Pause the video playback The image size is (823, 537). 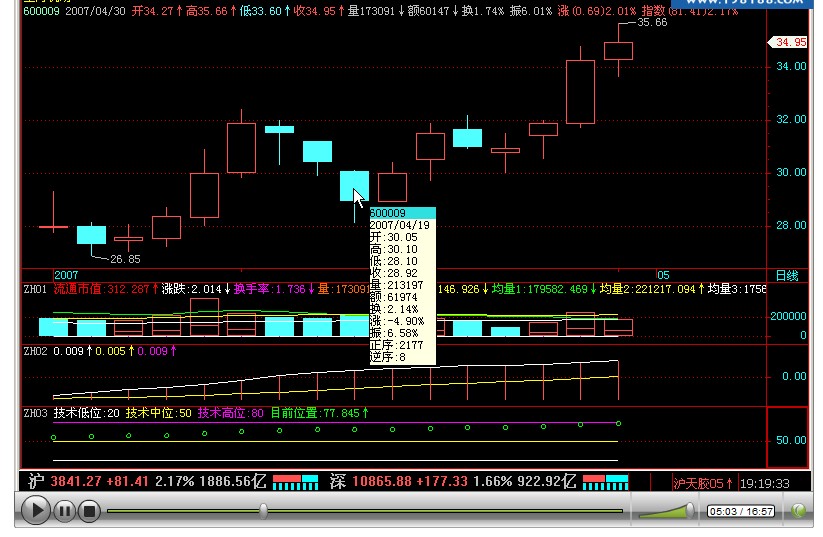pos(63,511)
